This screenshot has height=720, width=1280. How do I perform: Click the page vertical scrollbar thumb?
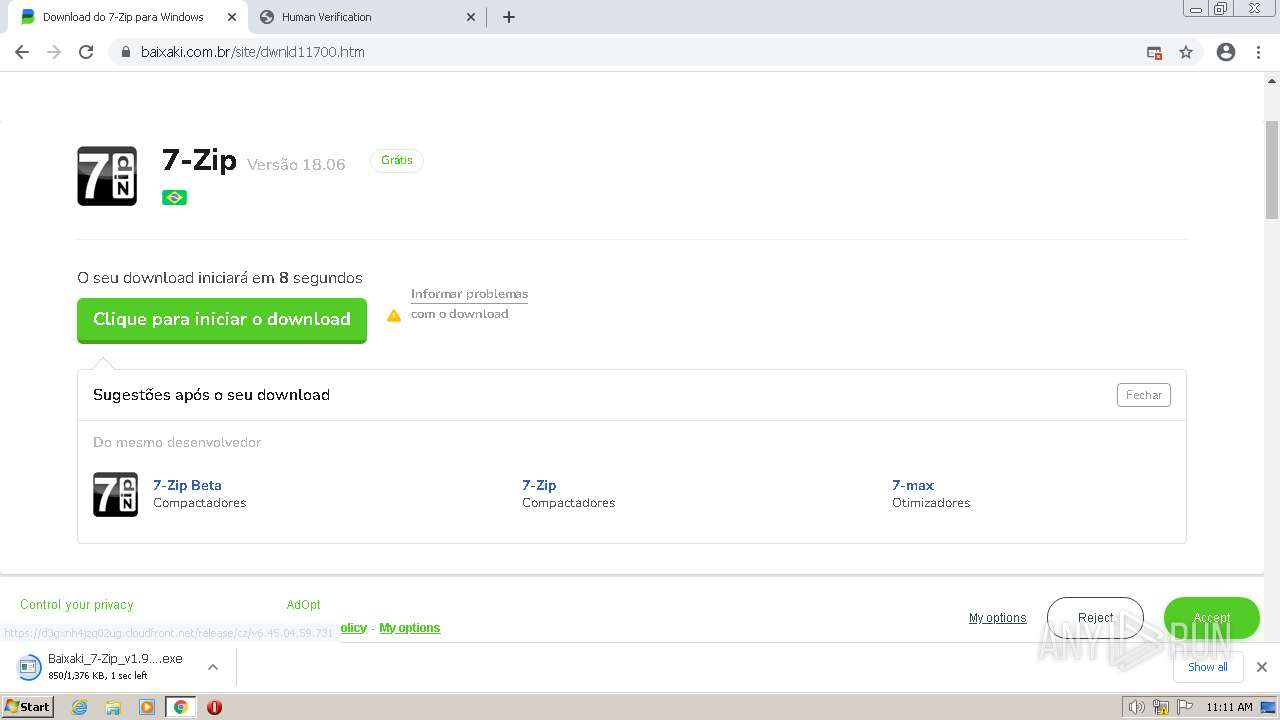[x=1272, y=172]
